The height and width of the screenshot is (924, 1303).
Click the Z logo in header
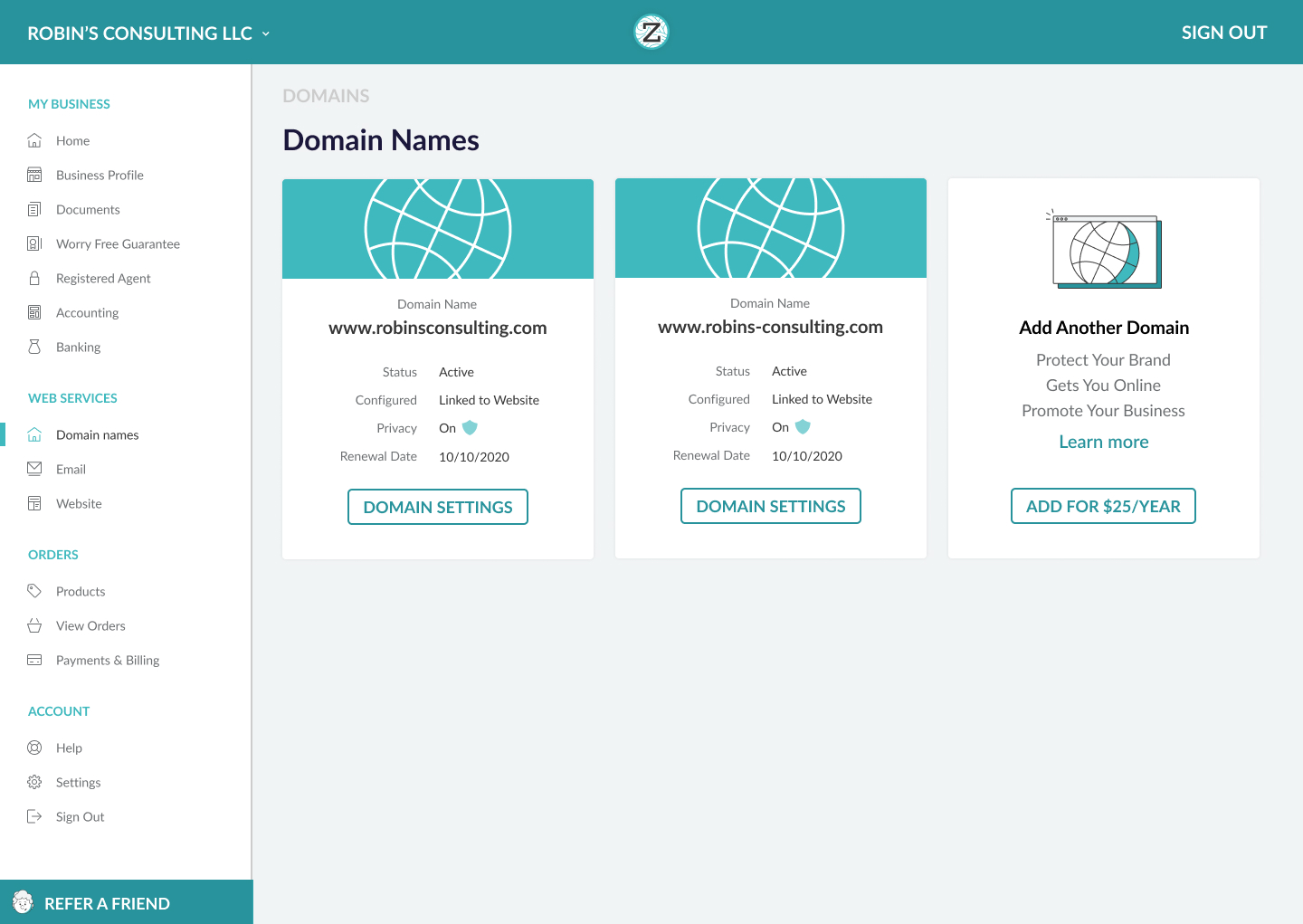point(651,32)
